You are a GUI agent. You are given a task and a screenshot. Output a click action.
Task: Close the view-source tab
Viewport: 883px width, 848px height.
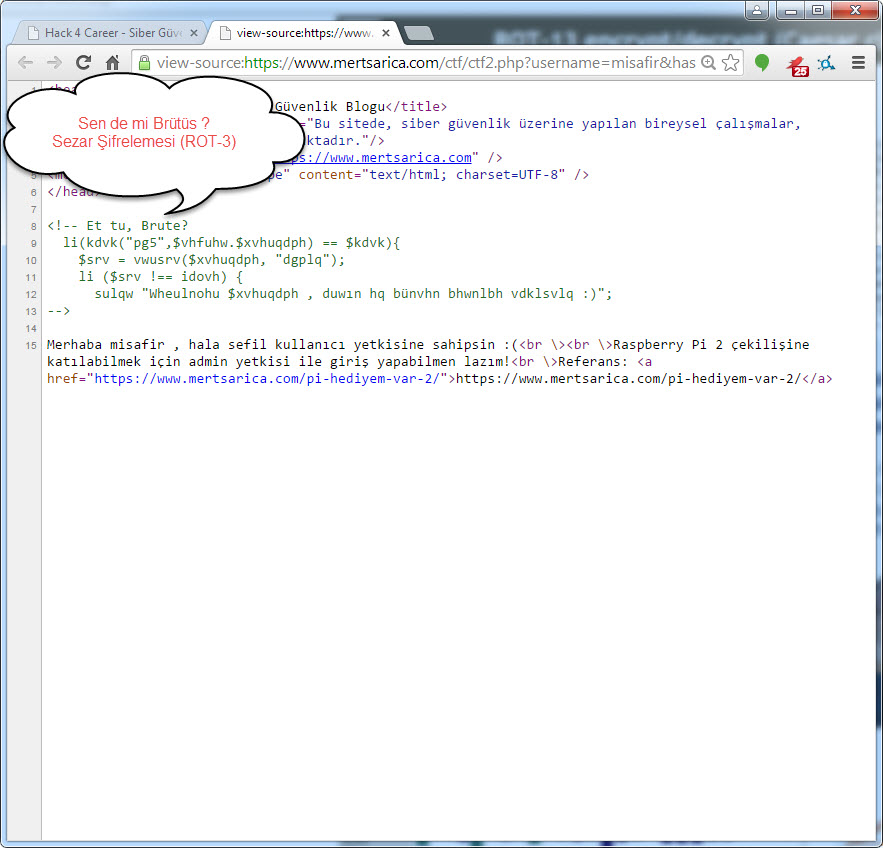[x=386, y=33]
